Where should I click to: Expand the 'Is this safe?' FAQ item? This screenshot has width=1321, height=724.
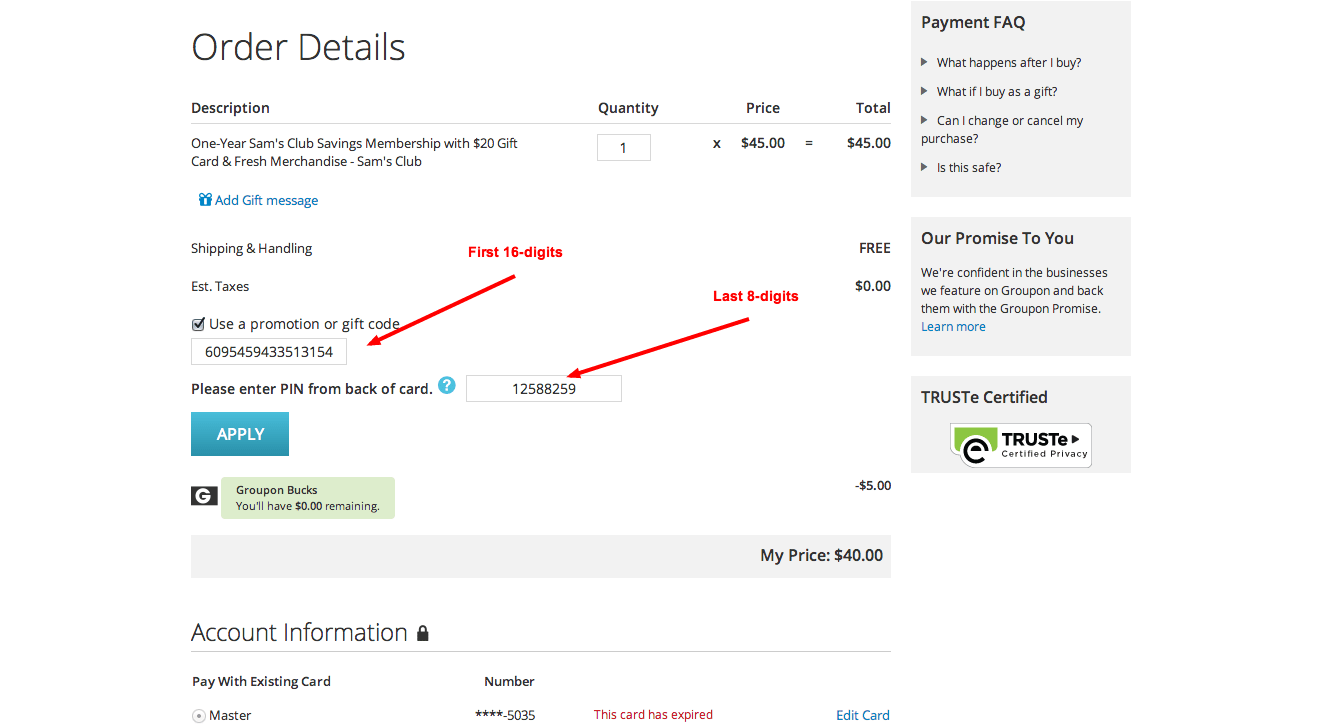tap(967, 167)
